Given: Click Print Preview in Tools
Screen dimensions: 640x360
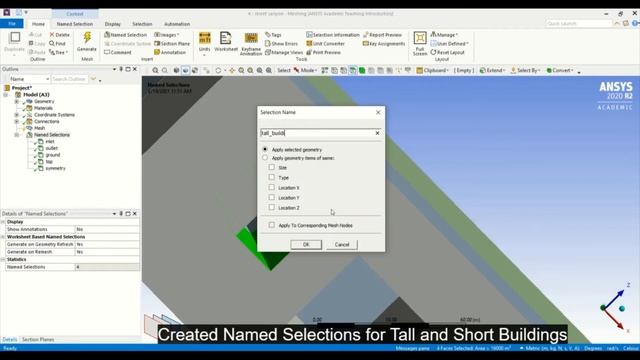Looking at the screenshot, I should (x=323, y=52).
